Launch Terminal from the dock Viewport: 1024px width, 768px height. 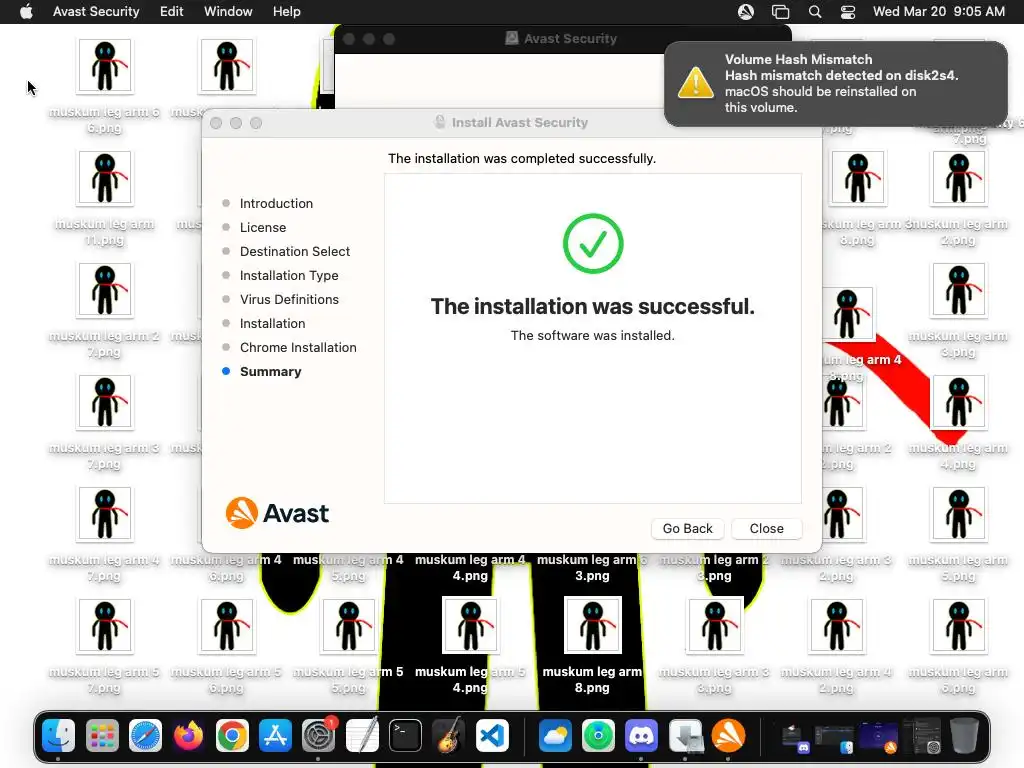tap(405, 736)
